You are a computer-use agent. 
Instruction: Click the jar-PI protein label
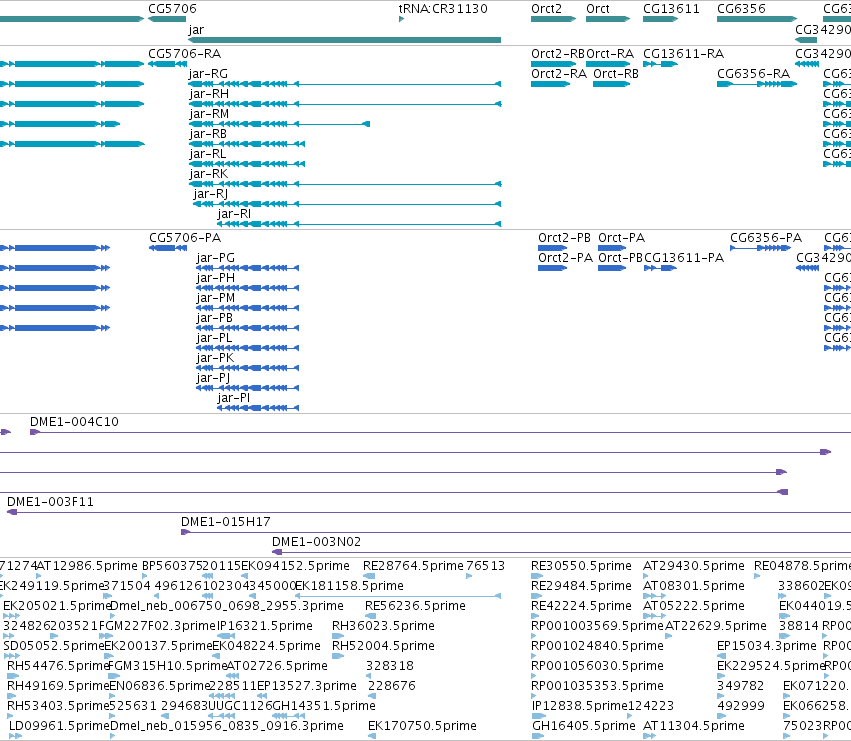pos(233,398)
